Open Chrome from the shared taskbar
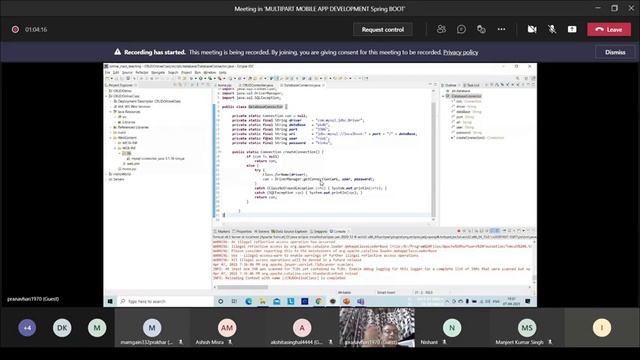 [x=319, y=301]
